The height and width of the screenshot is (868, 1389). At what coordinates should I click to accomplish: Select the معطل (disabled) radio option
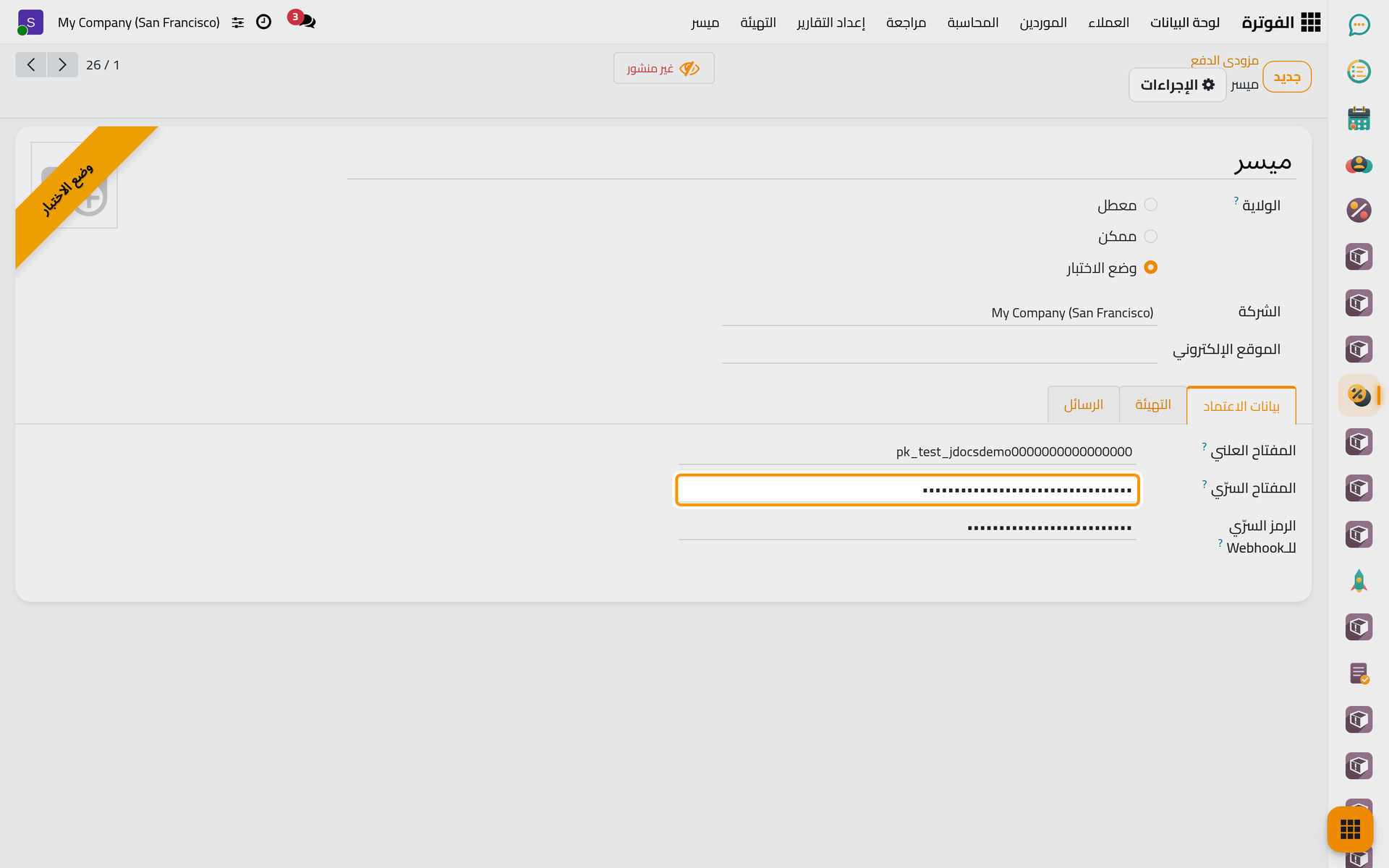[x=1150, y=205]
